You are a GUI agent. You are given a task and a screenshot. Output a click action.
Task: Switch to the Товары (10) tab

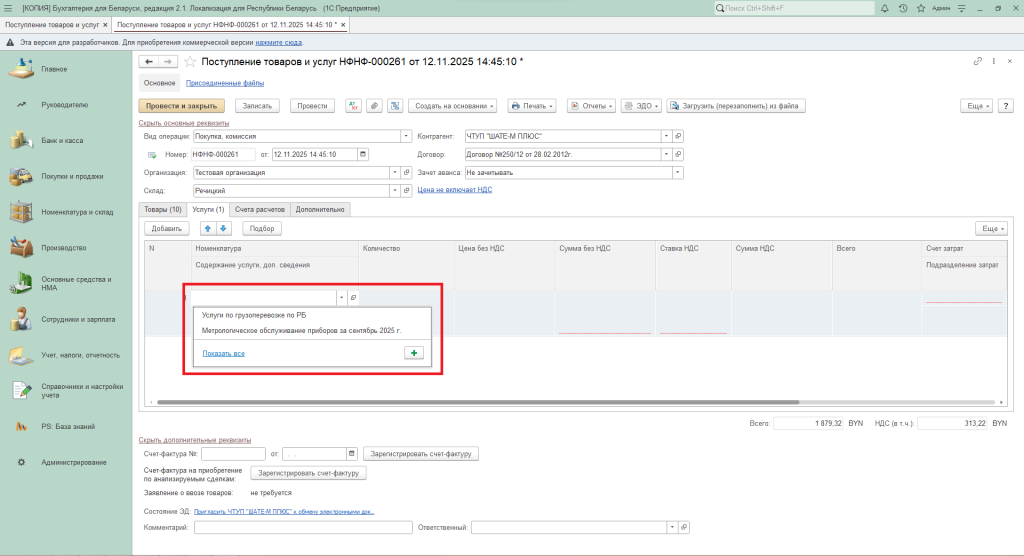(x=162, y=210)
